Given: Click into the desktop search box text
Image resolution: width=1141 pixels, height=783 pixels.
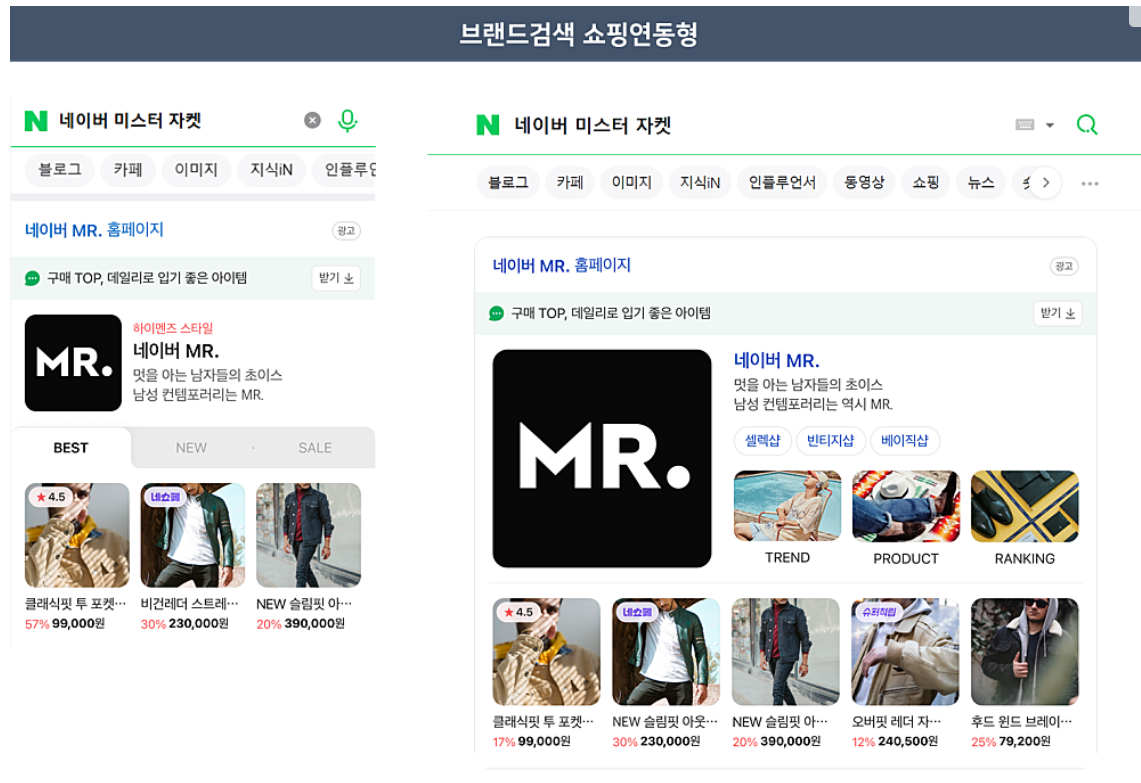Looking at the screenshot, I should (x=593, y=125).
